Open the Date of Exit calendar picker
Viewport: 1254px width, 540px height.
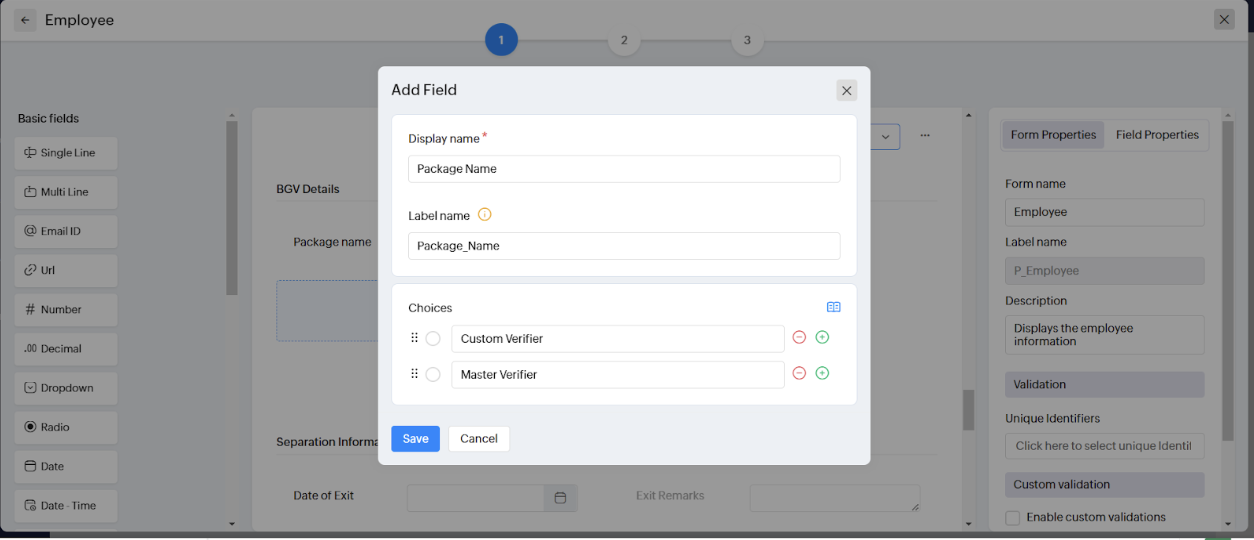coord(560,497)
